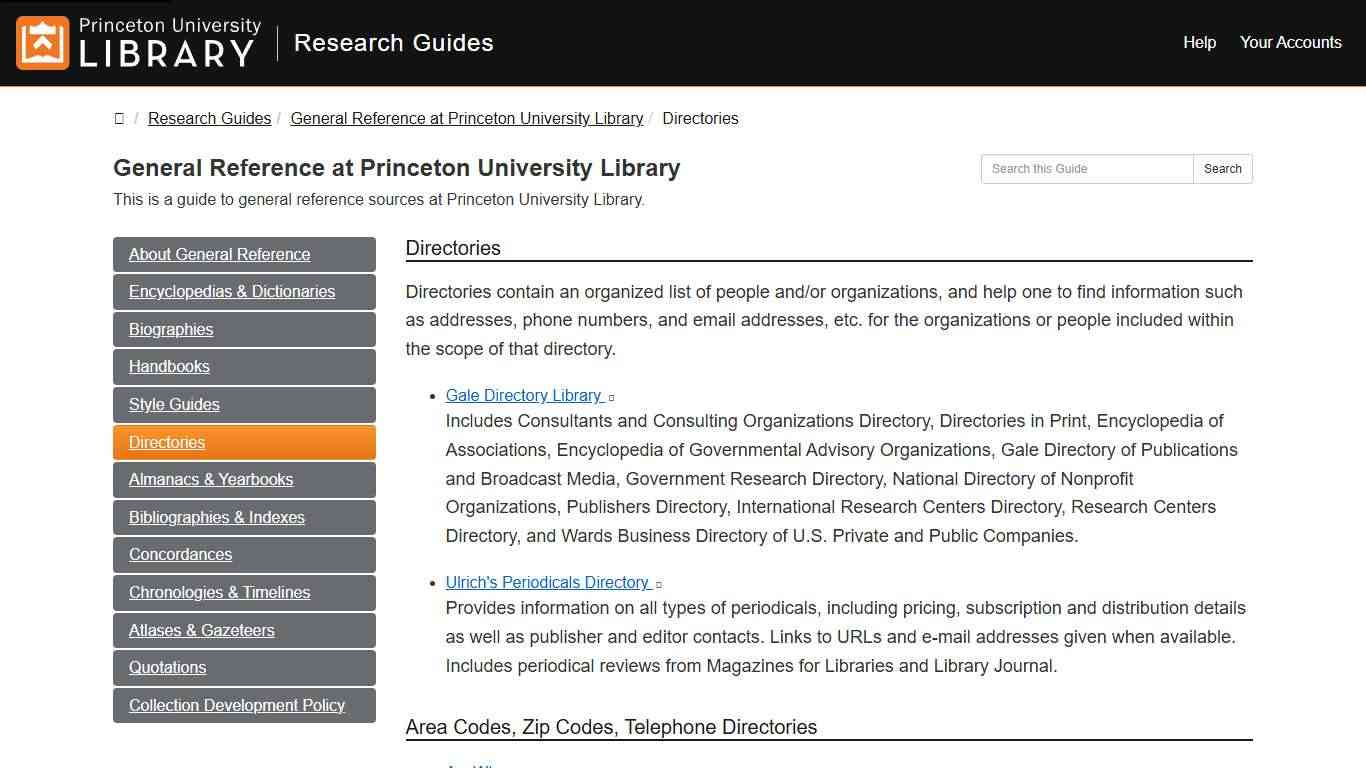Open the Encyclopedias & Dictionaries section
The image size is (1366, 768).
[232, 292]
